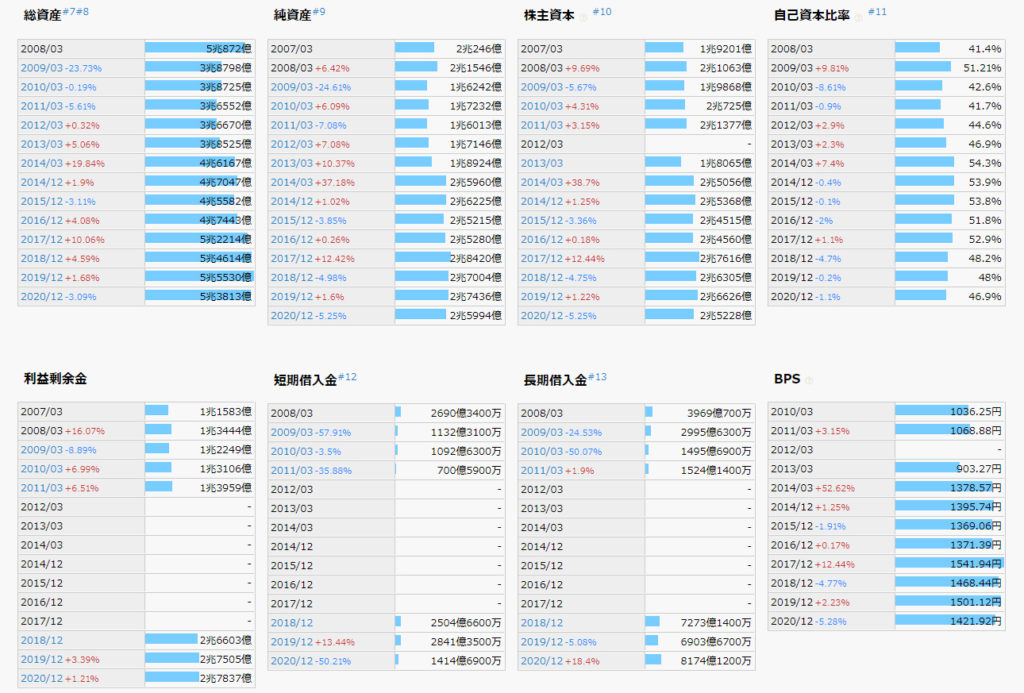
Task: Click the 2018/12 date in 利益剰余金 table
Action: pos(41,640)
